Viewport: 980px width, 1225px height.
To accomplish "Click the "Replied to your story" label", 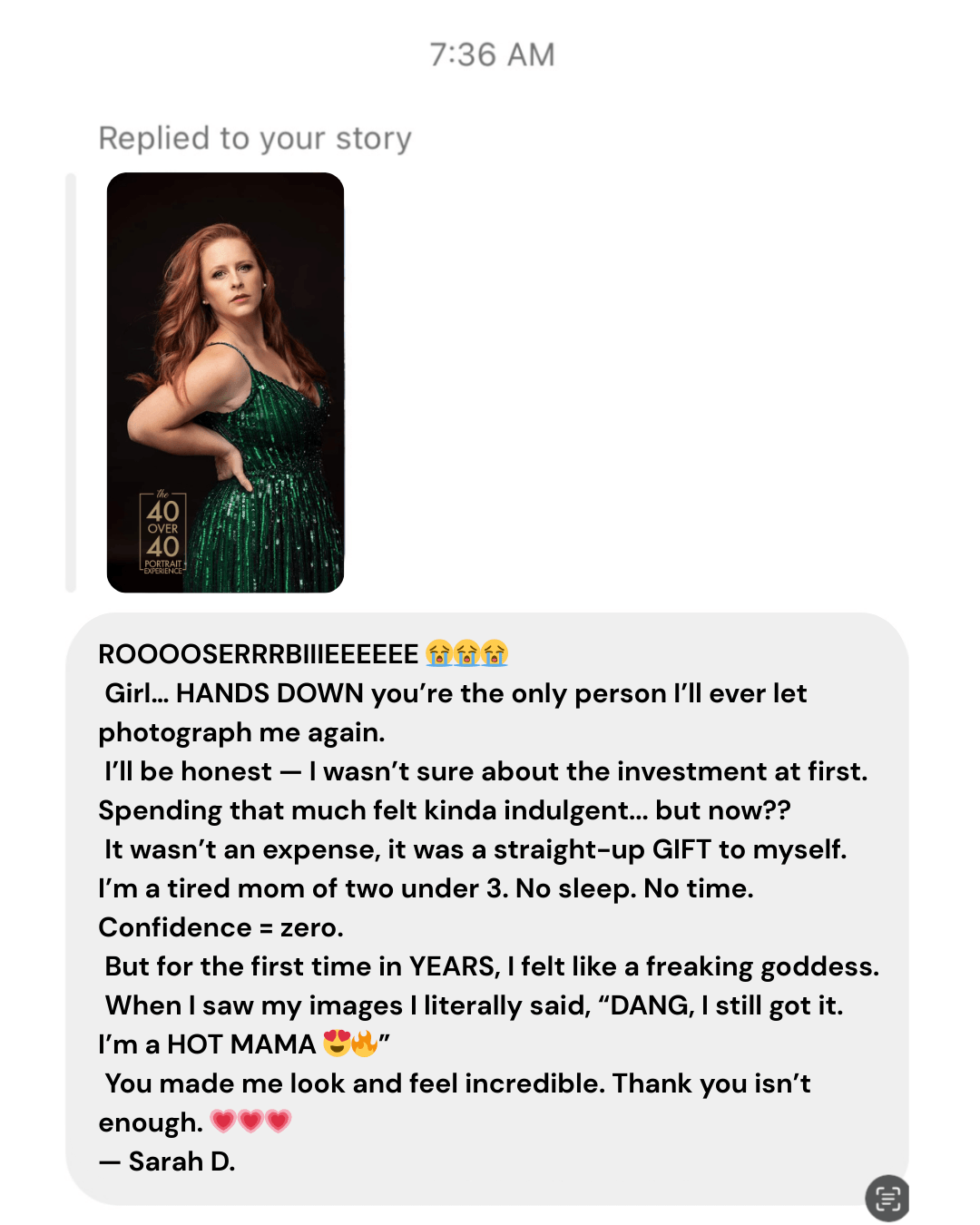I will click(255, 139).
